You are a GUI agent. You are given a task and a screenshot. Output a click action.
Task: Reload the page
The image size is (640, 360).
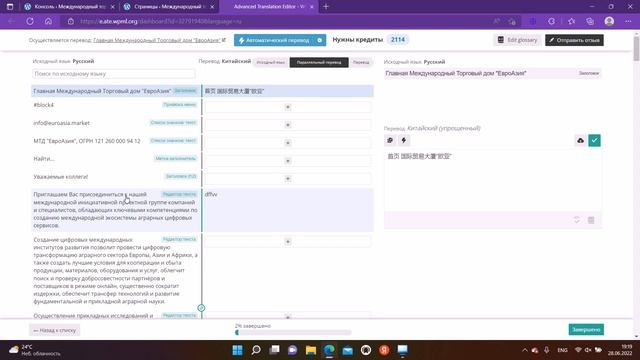pyautogui.click(x=30, y=21)
